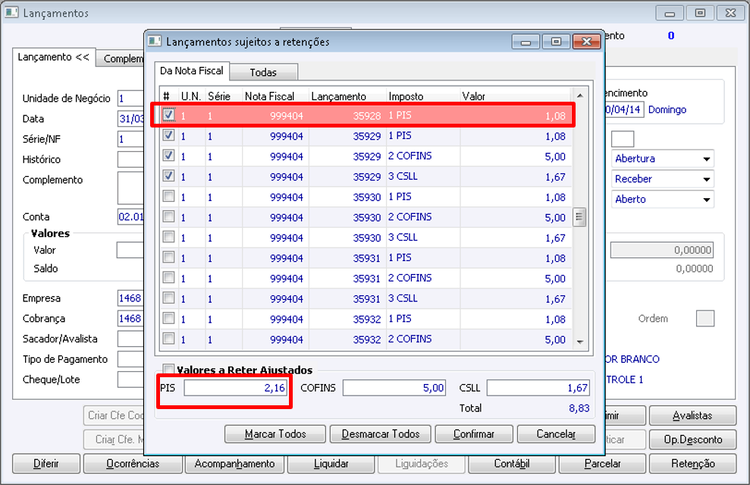The image size is (750, 485).
Task: Click the retention dialog's title bar icon
Action: [x=154, y=41]
